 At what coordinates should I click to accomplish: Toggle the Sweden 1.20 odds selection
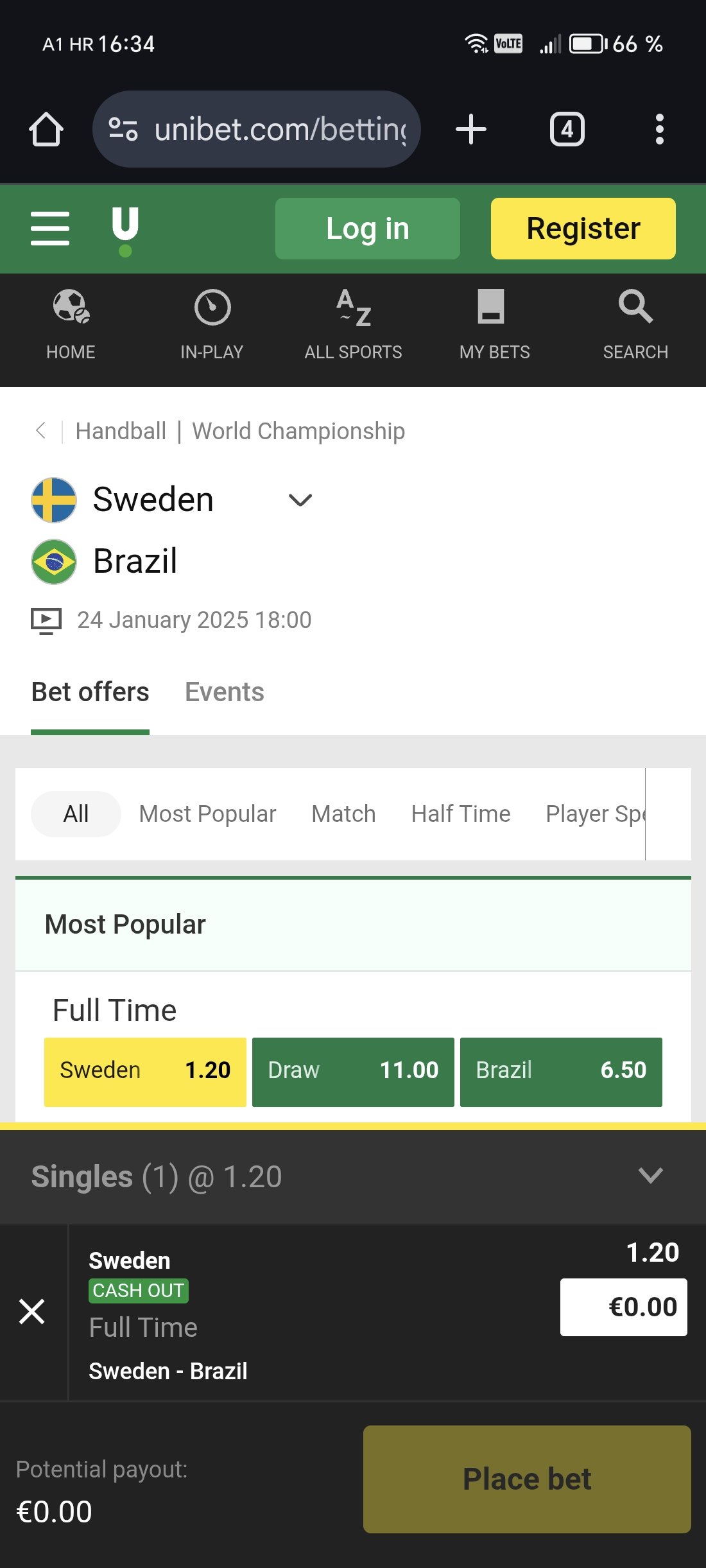[145, 1072]
